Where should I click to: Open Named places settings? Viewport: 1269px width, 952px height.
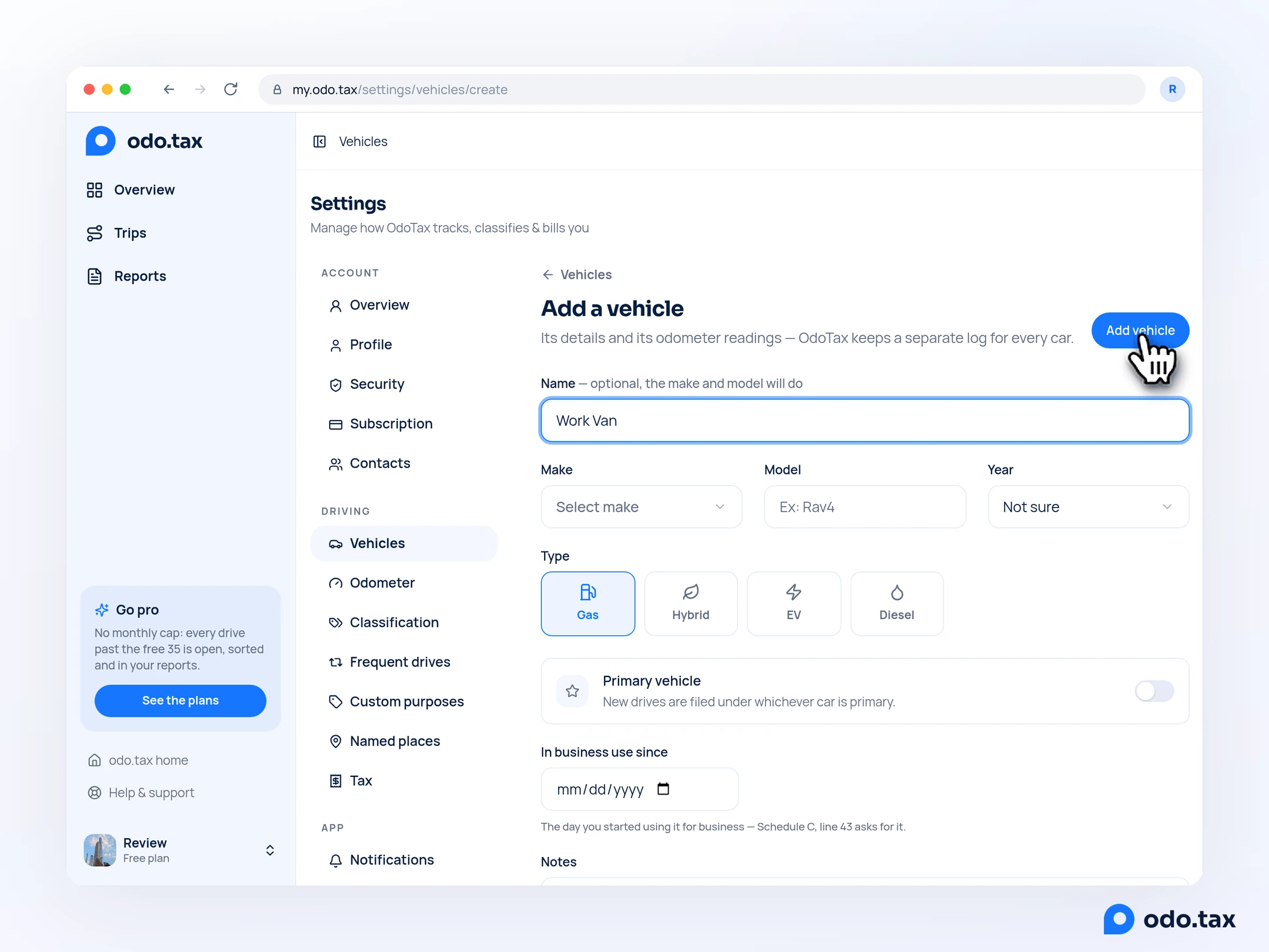click(404, 742)
